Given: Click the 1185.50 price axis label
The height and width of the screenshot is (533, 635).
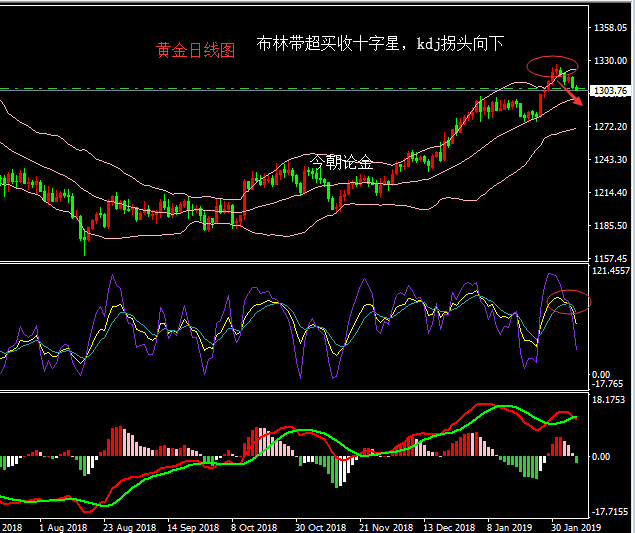Looking at the screenshot, I should (610, 226).
